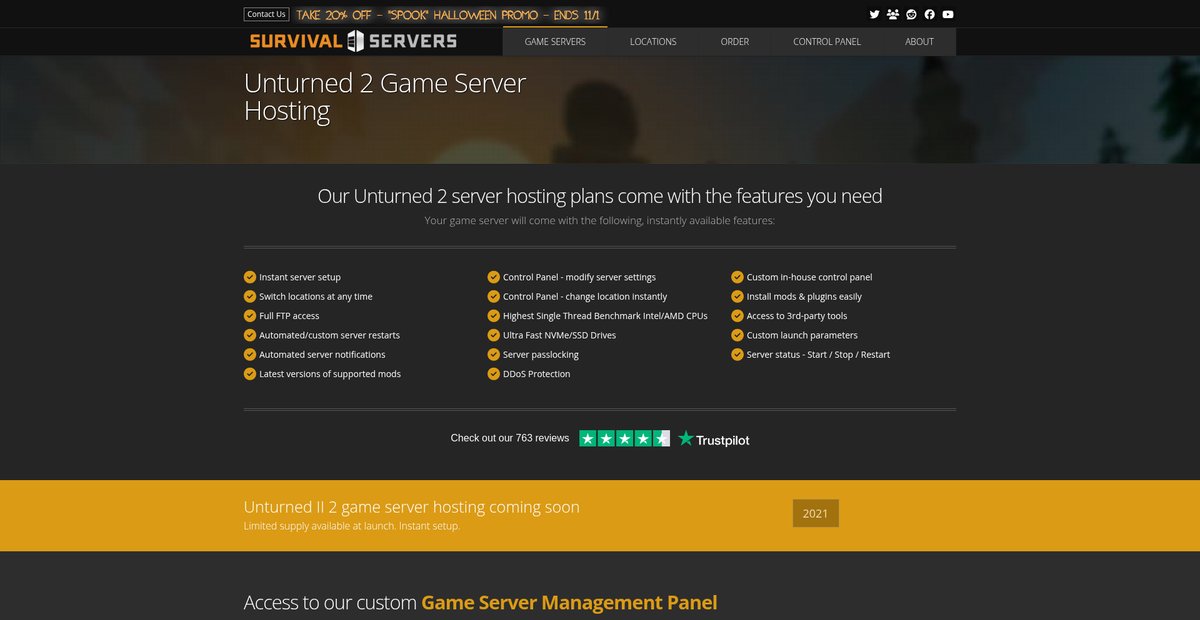
Task: Click 'Control Panel - modify server settings' text
Action: pos(579,277)
